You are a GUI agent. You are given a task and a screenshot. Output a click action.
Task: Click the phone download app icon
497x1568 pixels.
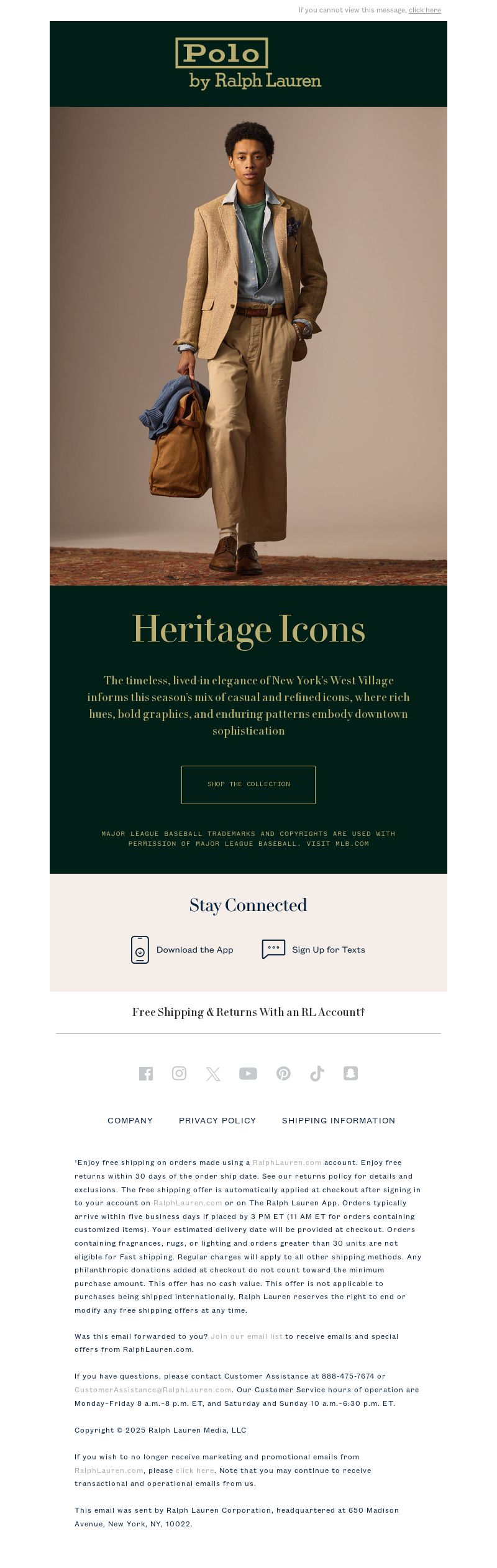[x=140, y=949]
